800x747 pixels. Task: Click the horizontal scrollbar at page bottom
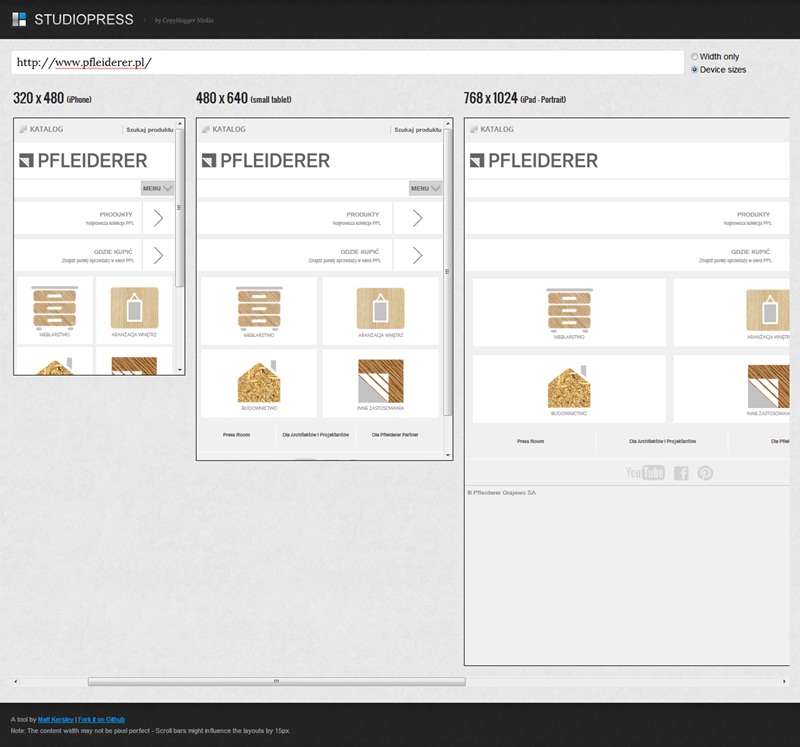(276, 681)
